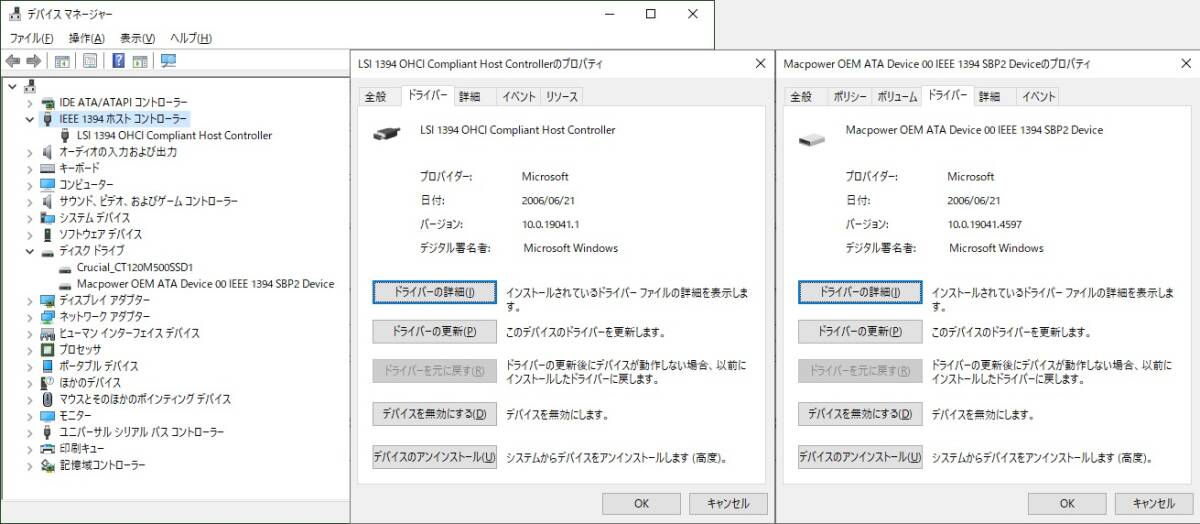1200x524 pixels.
Task: Click ドライバーの詳細 in Macpower properties
Action: (x=860, y=292)
